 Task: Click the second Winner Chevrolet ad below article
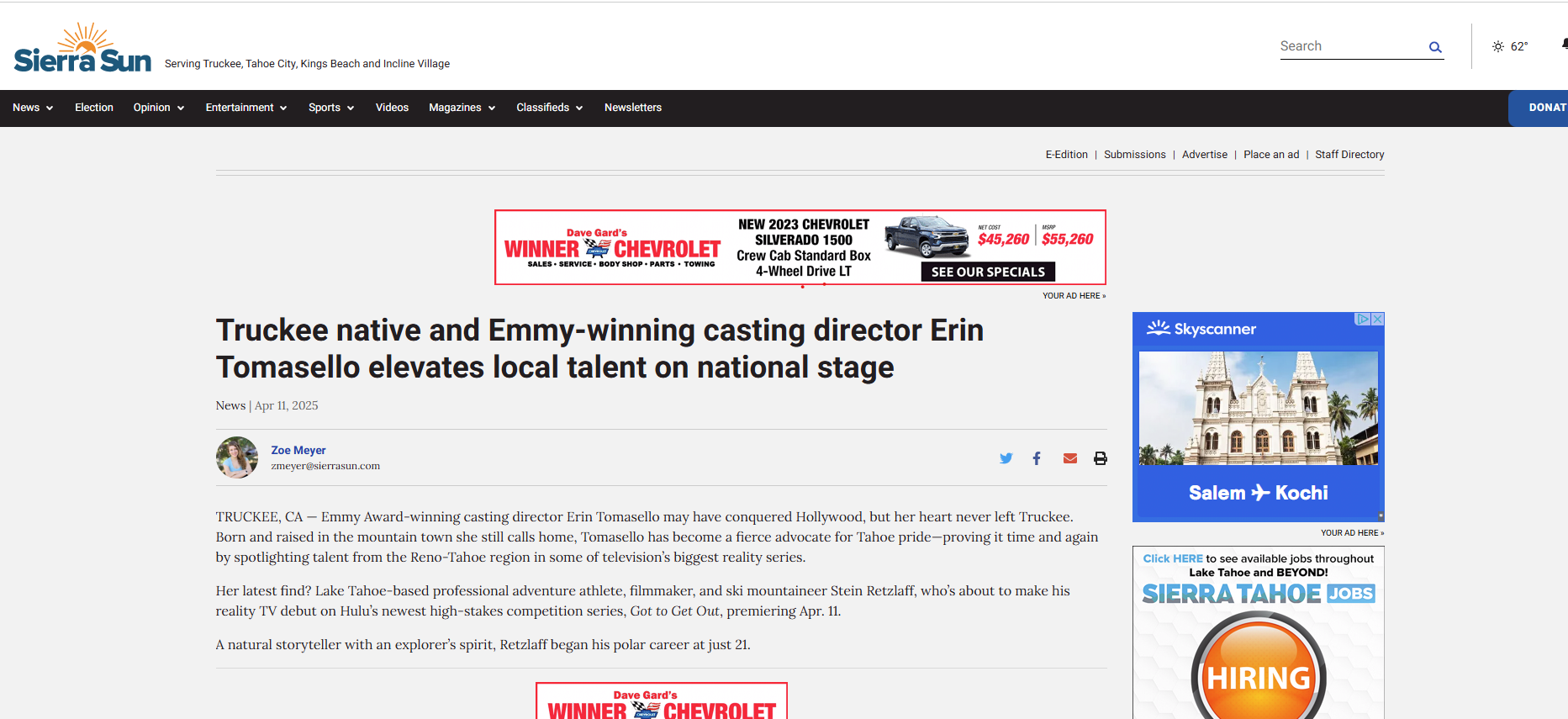[x=662, y=700]
